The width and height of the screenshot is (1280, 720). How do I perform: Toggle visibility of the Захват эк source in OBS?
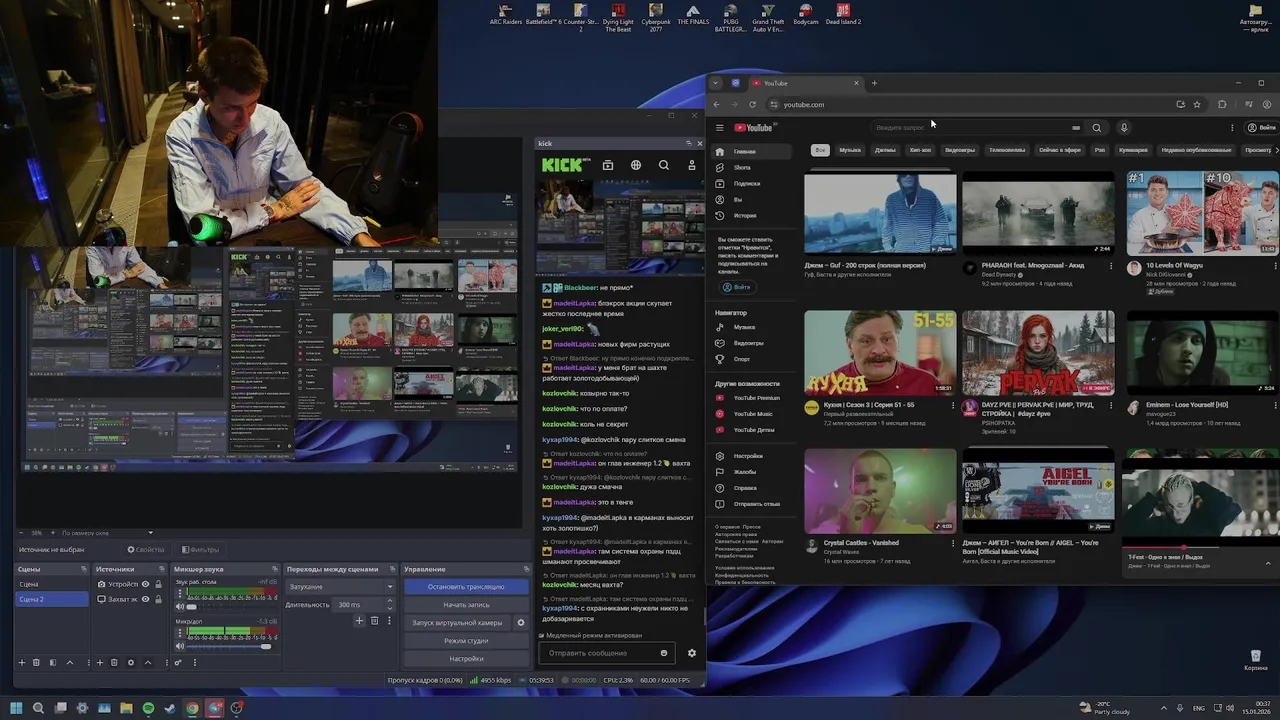145,599
